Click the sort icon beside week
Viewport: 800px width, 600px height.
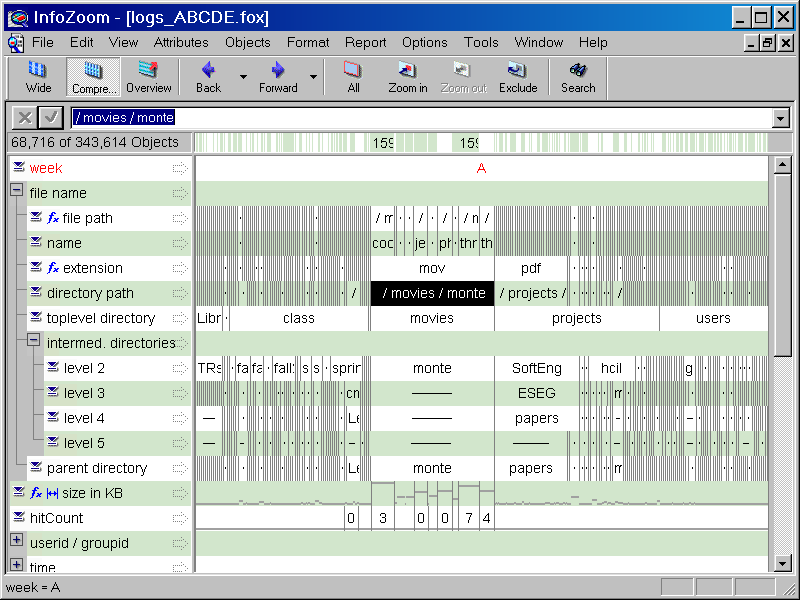(x=19, y=166)
